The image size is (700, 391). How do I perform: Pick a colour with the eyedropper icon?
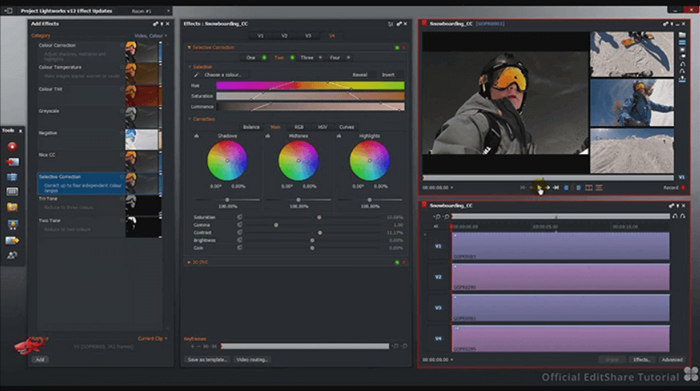[196, 75]
